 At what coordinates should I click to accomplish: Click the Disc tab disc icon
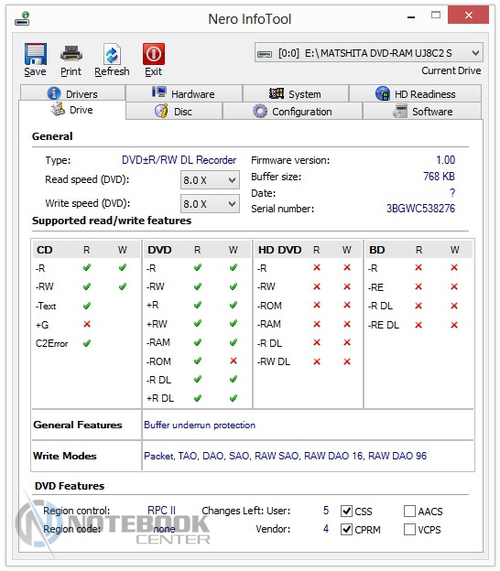click(161, 111)
